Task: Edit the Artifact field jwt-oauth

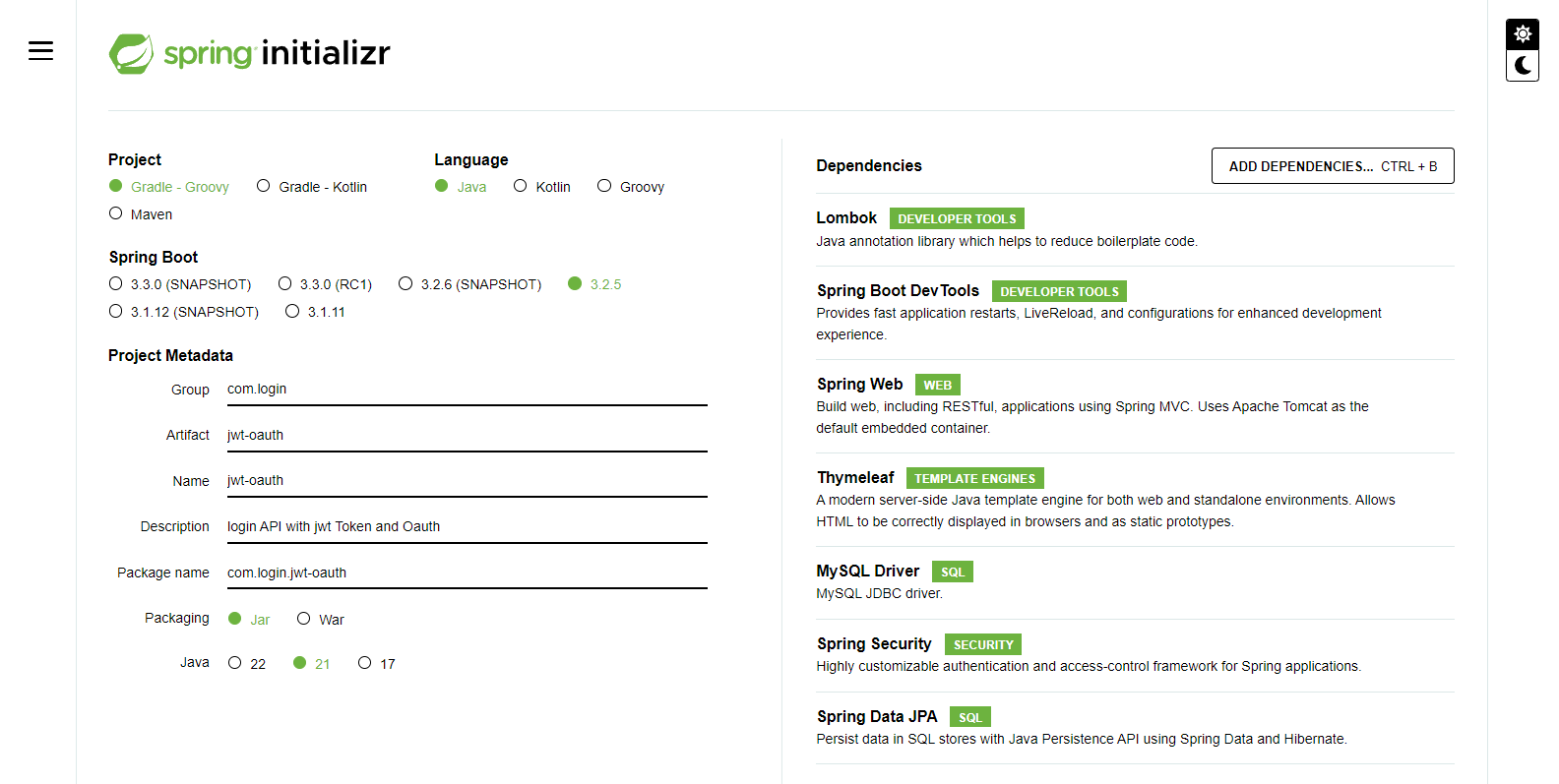Action: (x=468, y=436)
